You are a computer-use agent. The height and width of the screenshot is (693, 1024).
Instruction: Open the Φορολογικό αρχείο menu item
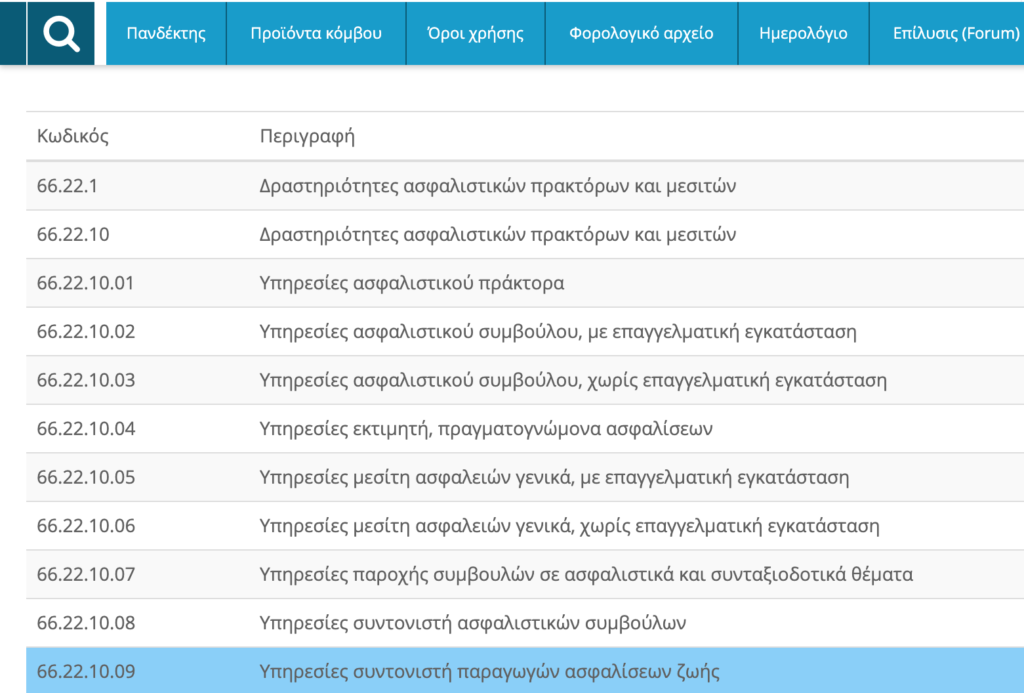pos(641,33)
